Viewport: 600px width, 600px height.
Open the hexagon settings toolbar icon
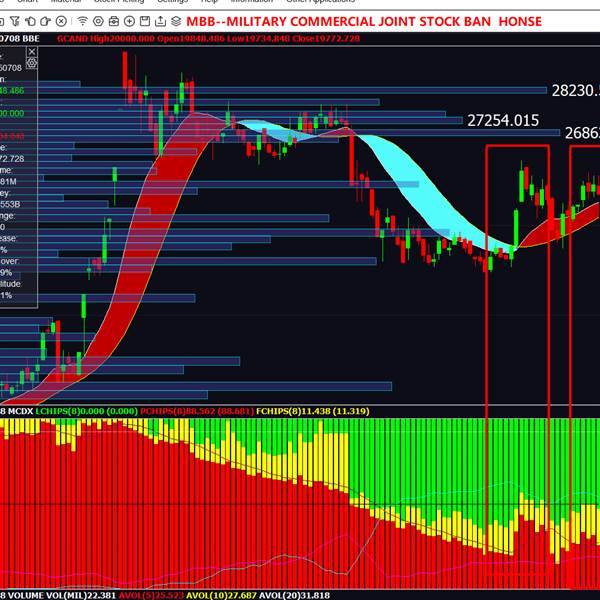point(98,21)
